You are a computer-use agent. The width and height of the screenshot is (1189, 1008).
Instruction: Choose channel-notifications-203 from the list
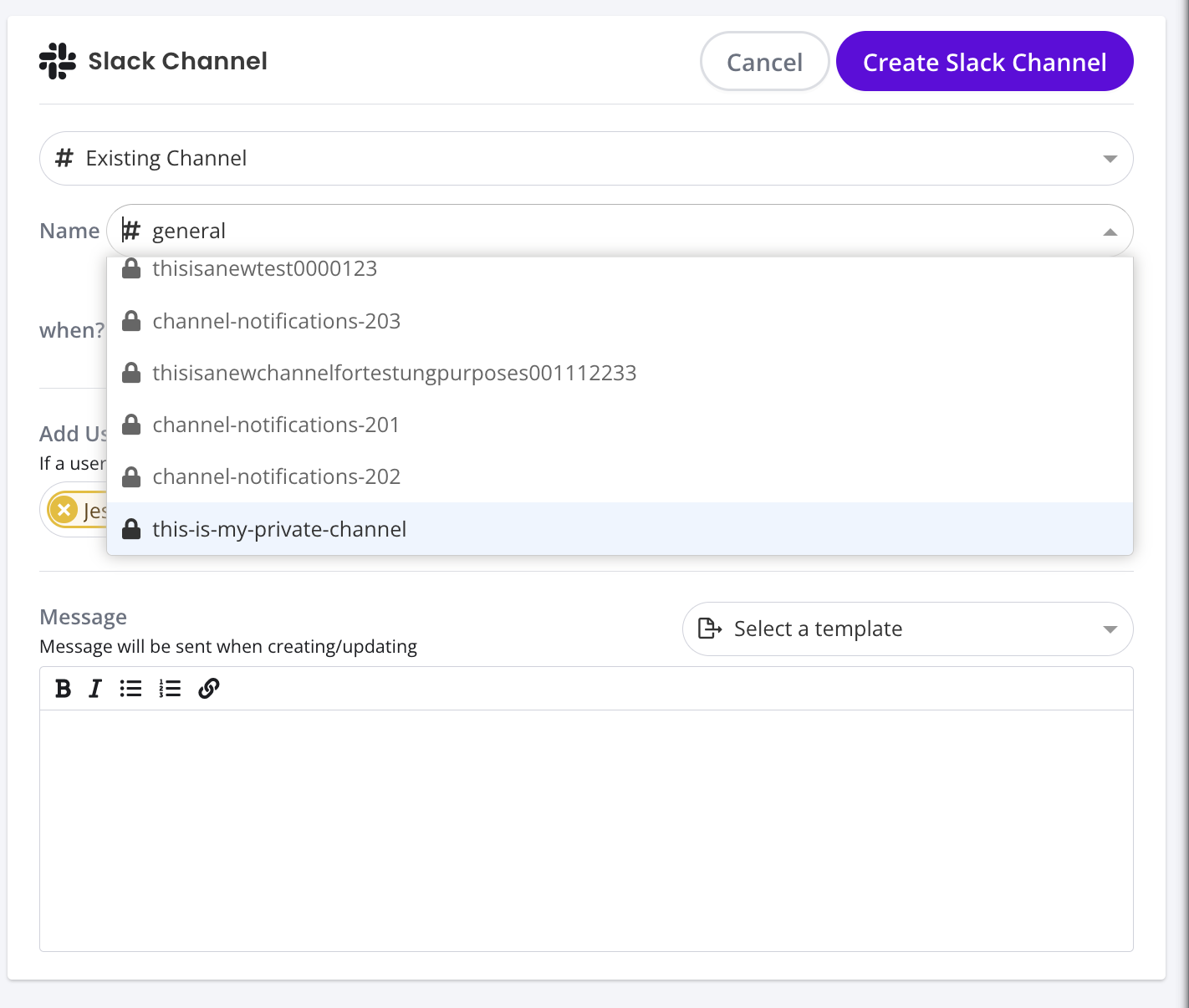(x=276, y=321)
